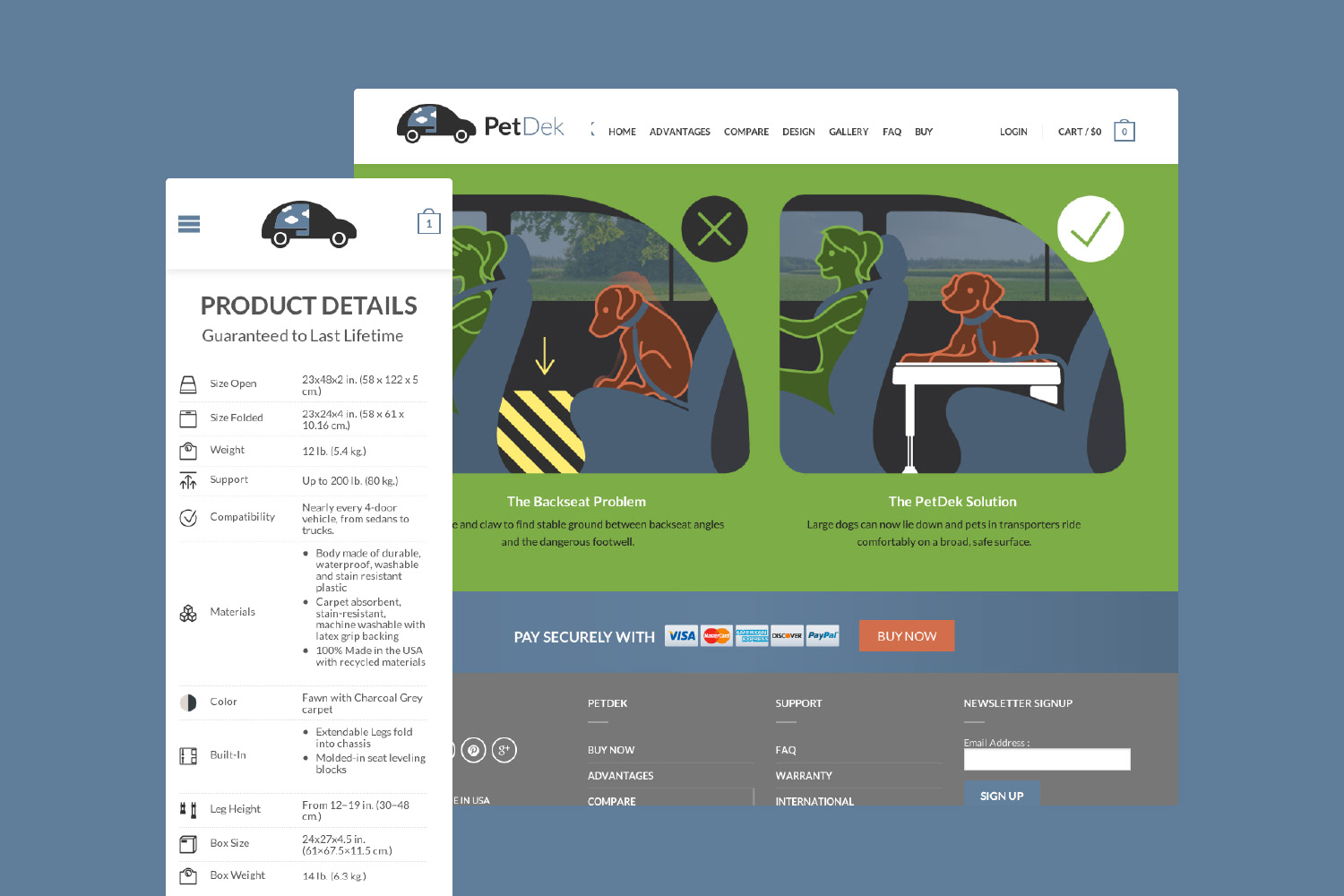1344x896 pixels.
Task: Go to HOME in the navigation
Action: tap(622, 132)
